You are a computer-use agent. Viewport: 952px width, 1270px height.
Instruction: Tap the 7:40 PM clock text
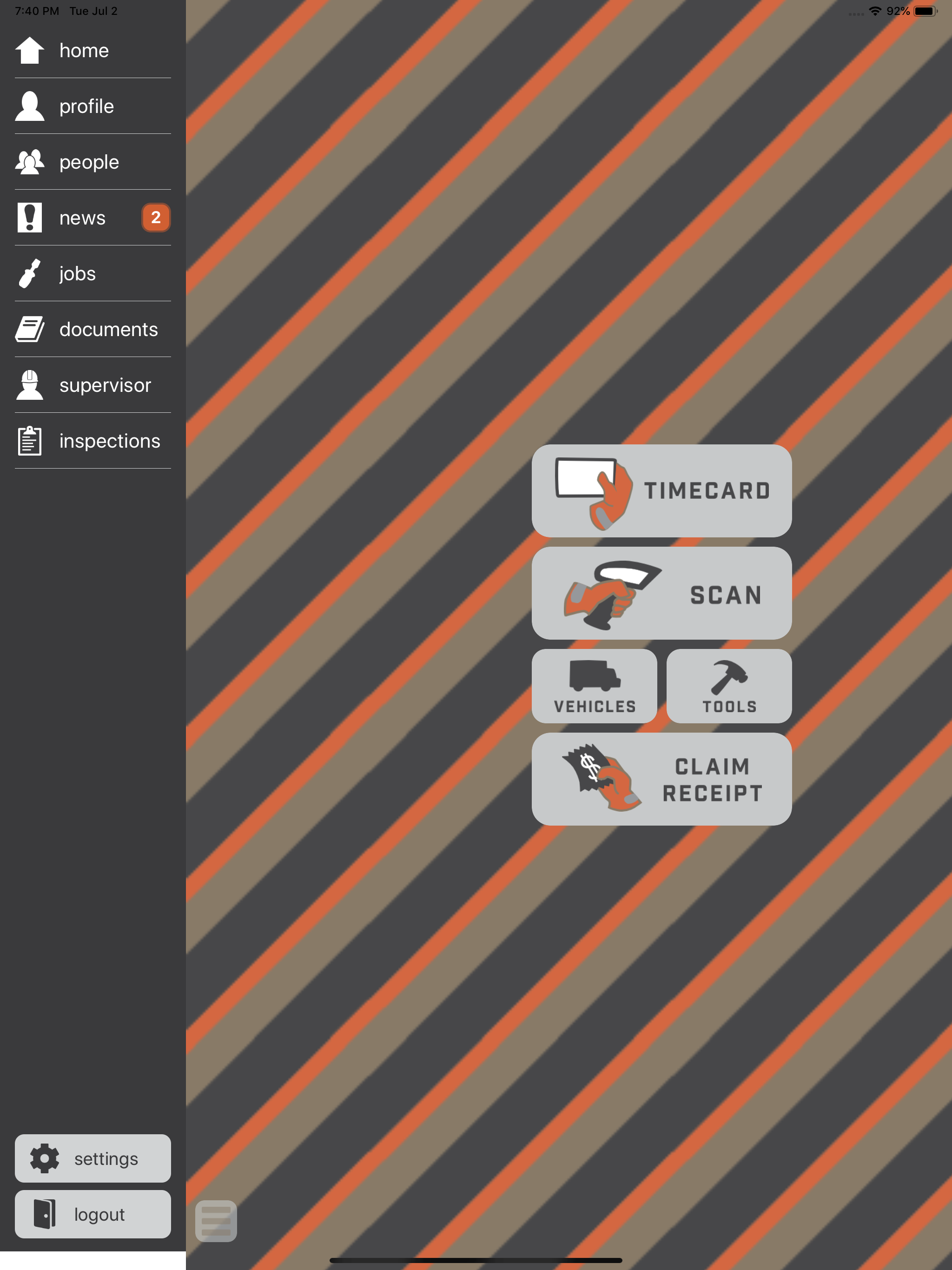click(37, 11)
